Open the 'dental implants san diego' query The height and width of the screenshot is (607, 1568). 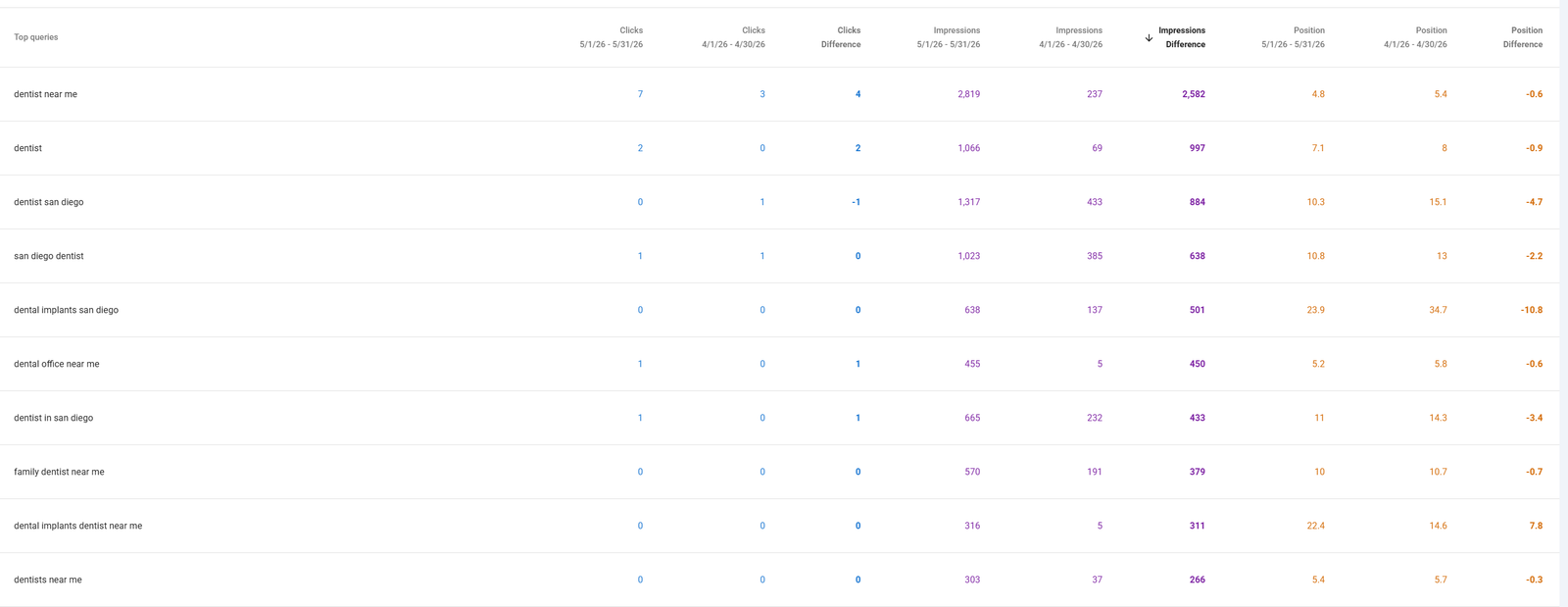[66, 310]
